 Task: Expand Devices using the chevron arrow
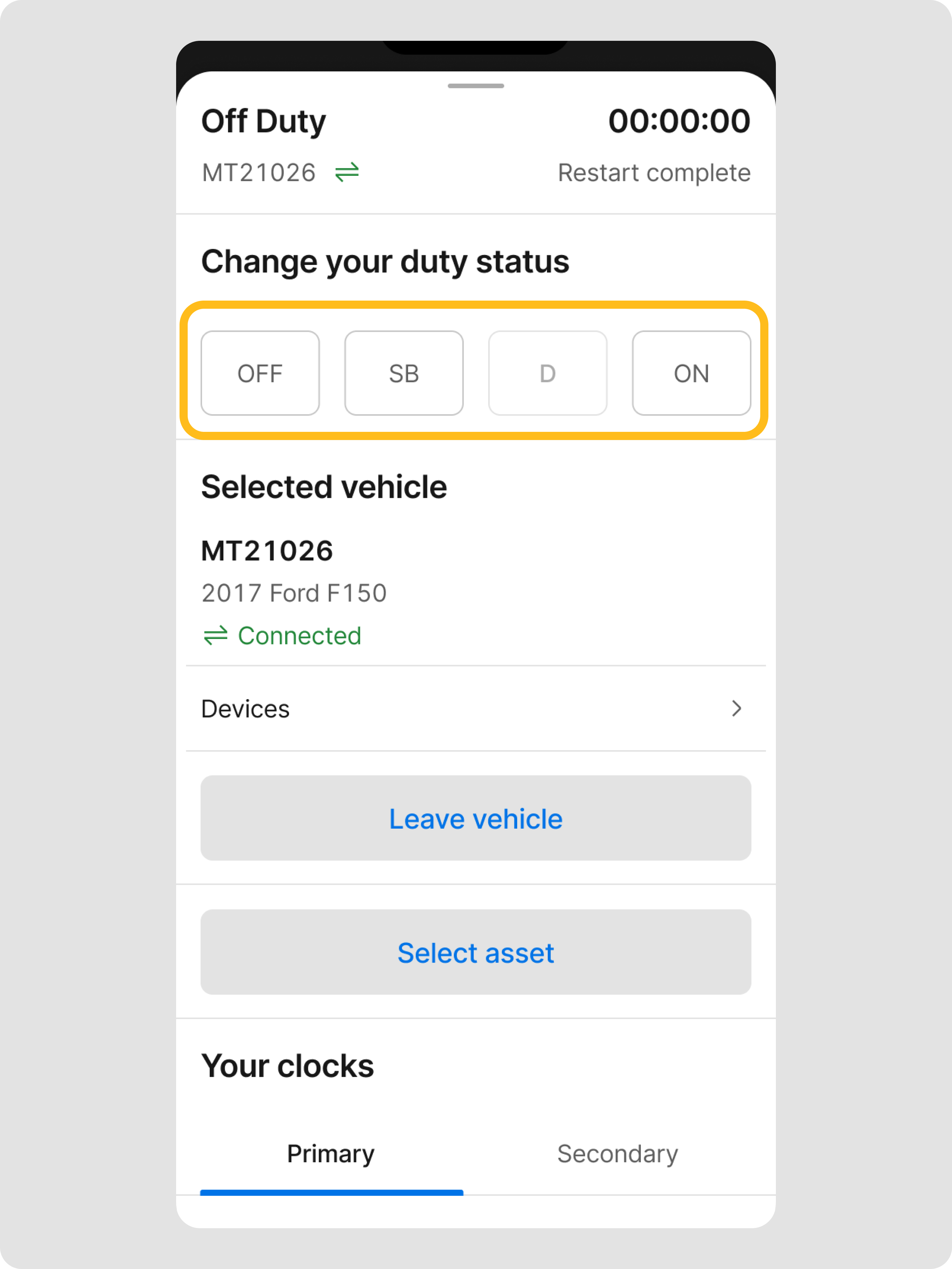click(737, 709)
